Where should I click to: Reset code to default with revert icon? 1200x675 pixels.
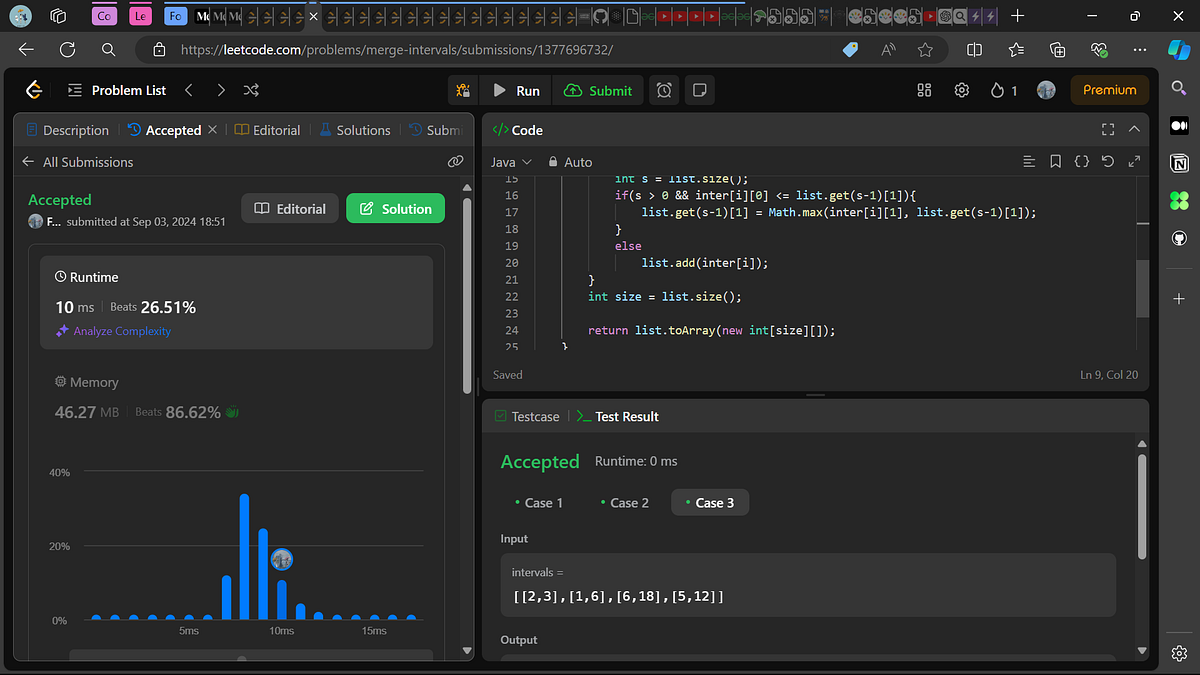click(1107, 161)
